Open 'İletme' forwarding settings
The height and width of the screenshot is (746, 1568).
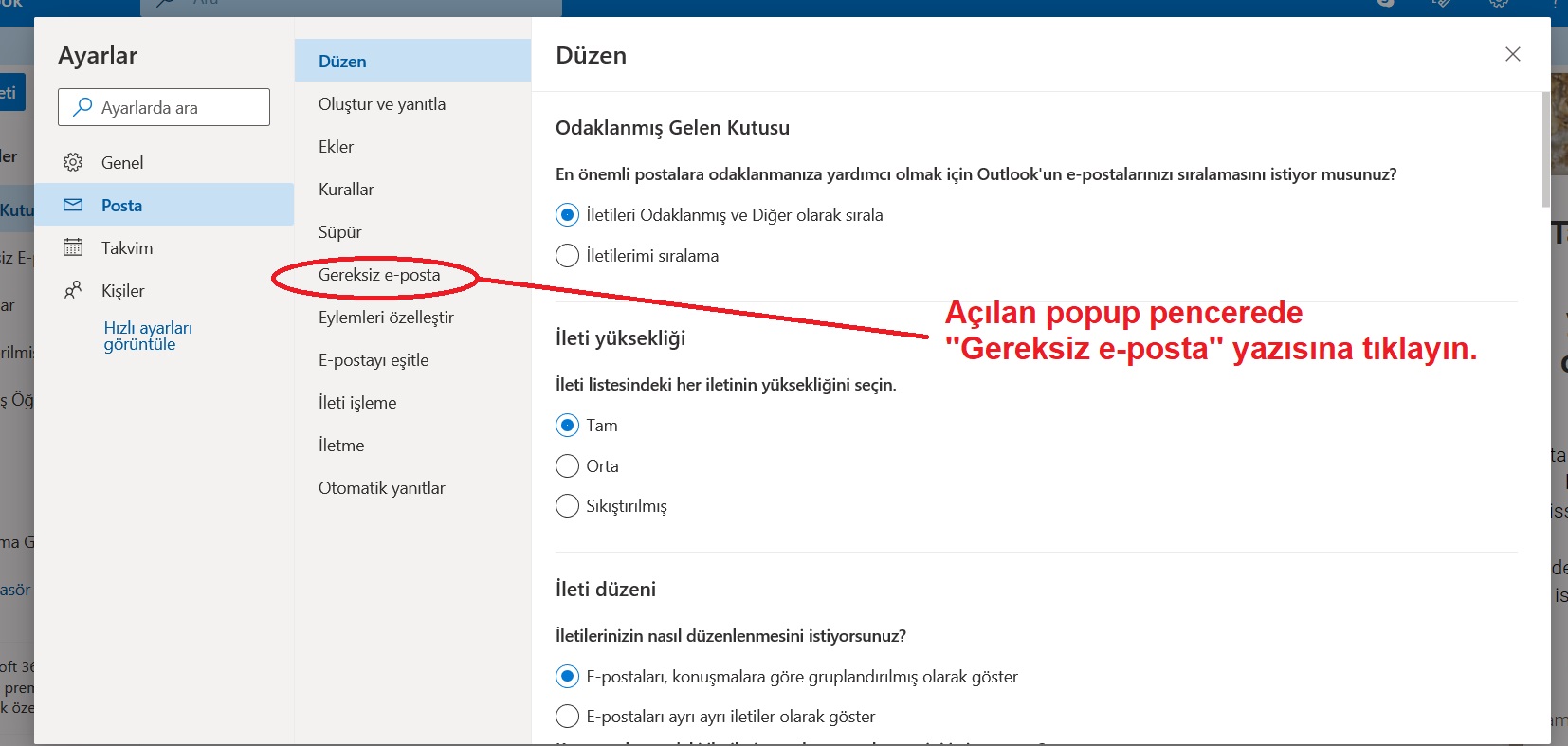[341, 446]
